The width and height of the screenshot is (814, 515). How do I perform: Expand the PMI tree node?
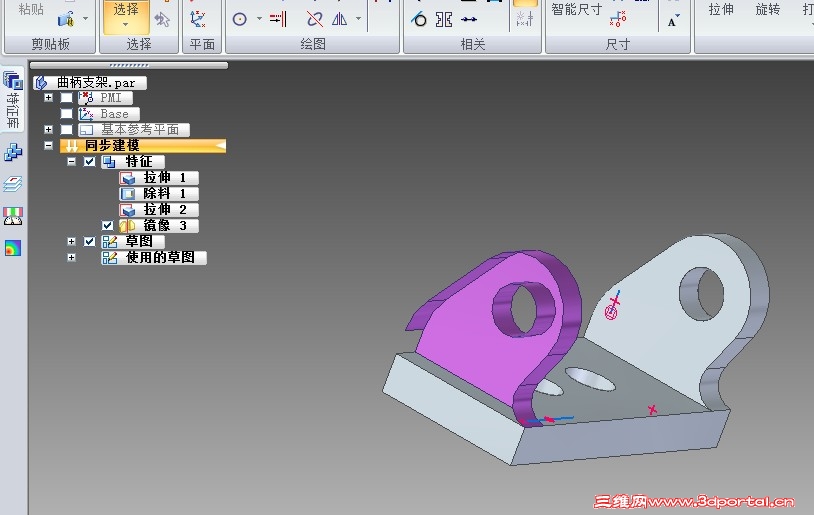[48, 97]
